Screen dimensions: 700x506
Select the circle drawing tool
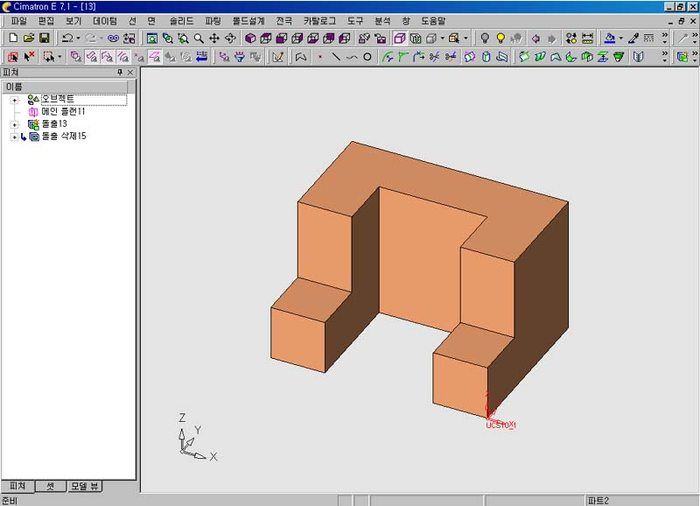pos(367,57)
